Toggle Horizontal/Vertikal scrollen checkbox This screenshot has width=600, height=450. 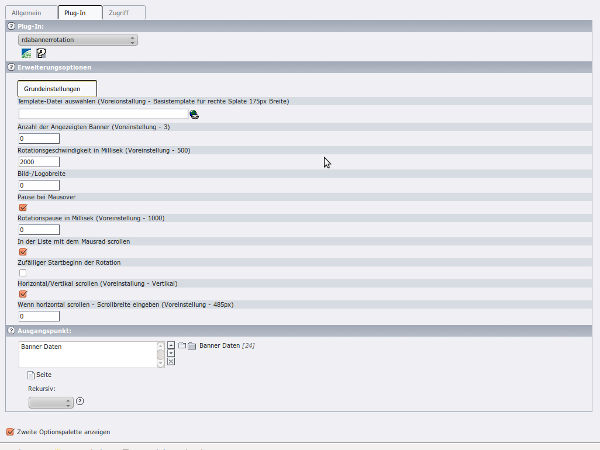(23, 294)
